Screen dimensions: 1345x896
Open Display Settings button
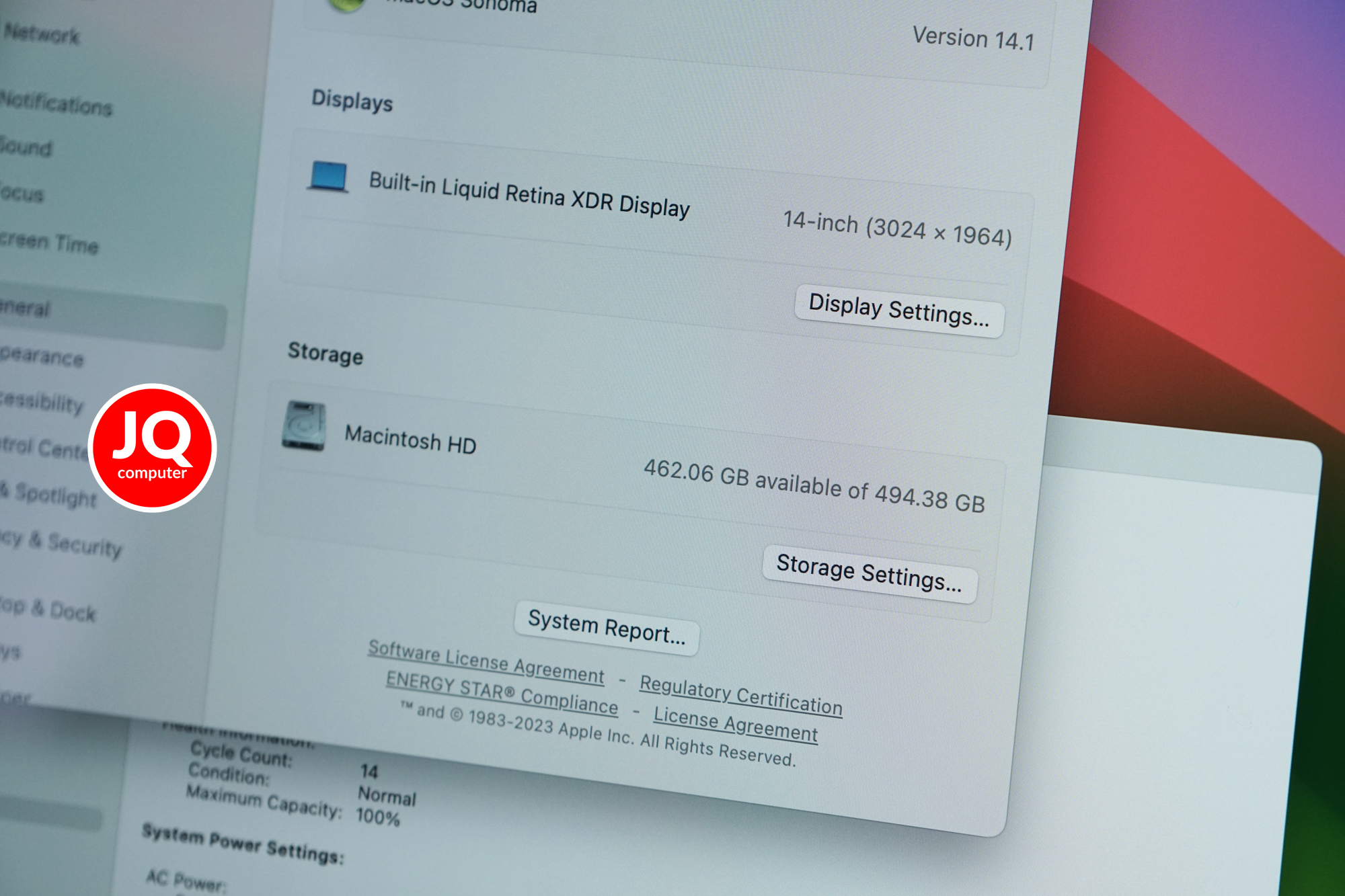[x=899, y=311]
